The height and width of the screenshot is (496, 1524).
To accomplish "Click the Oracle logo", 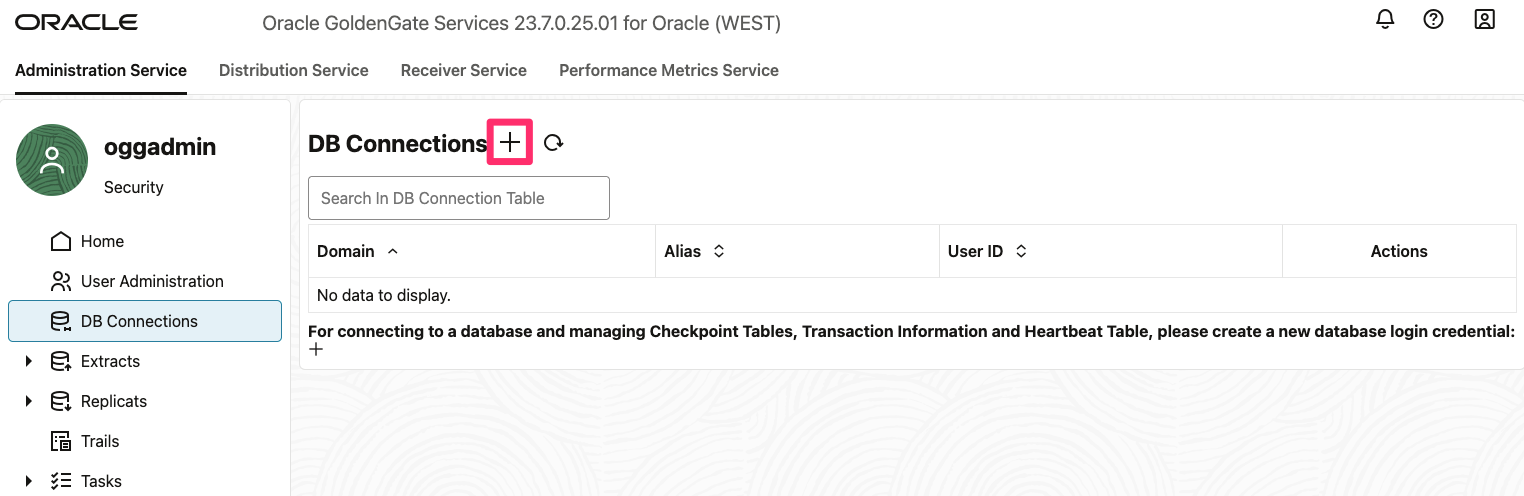I will [x=76, y=22].
